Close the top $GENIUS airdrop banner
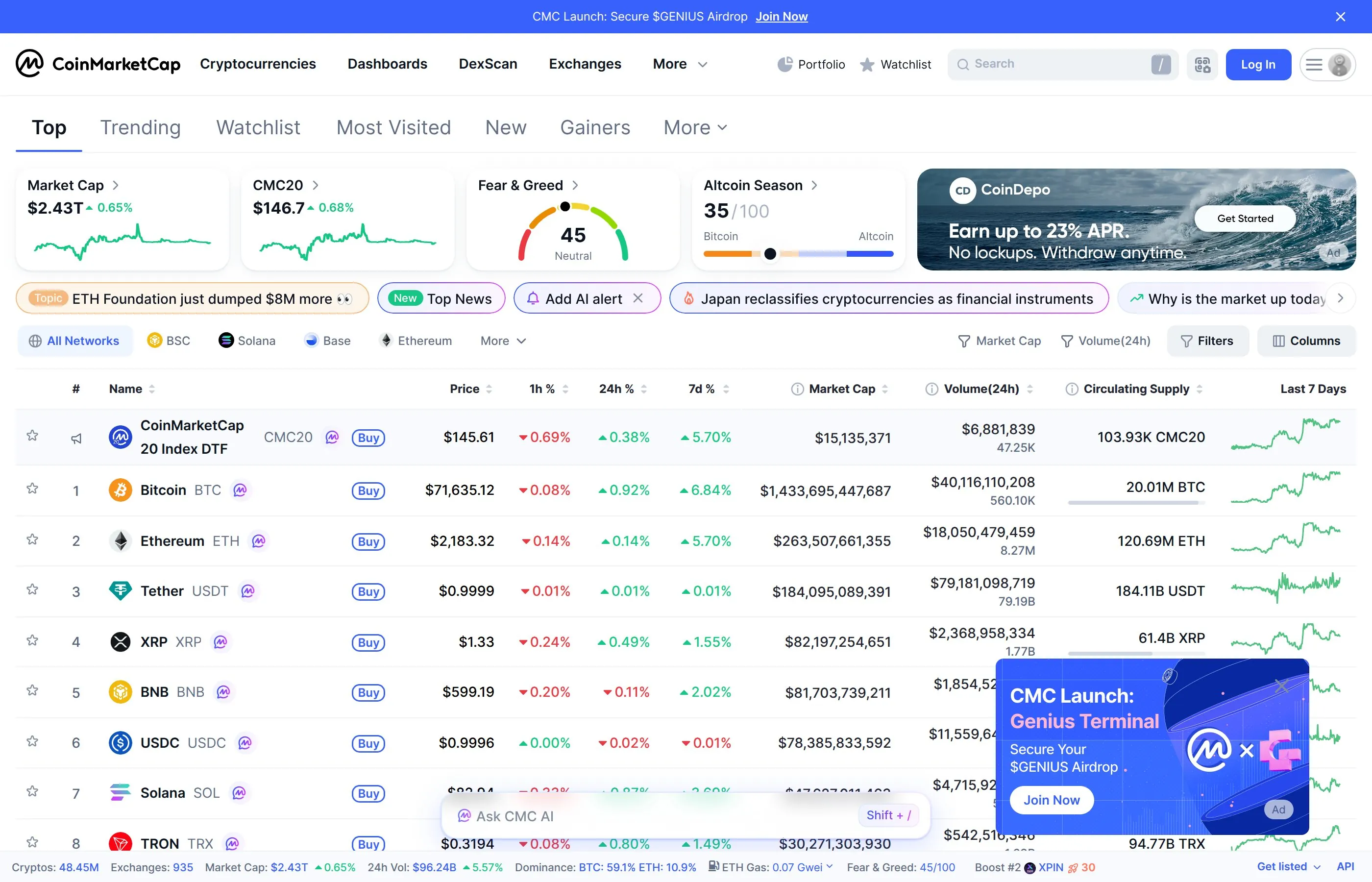Viewport: 1372px width, 882px height. 1340,17
